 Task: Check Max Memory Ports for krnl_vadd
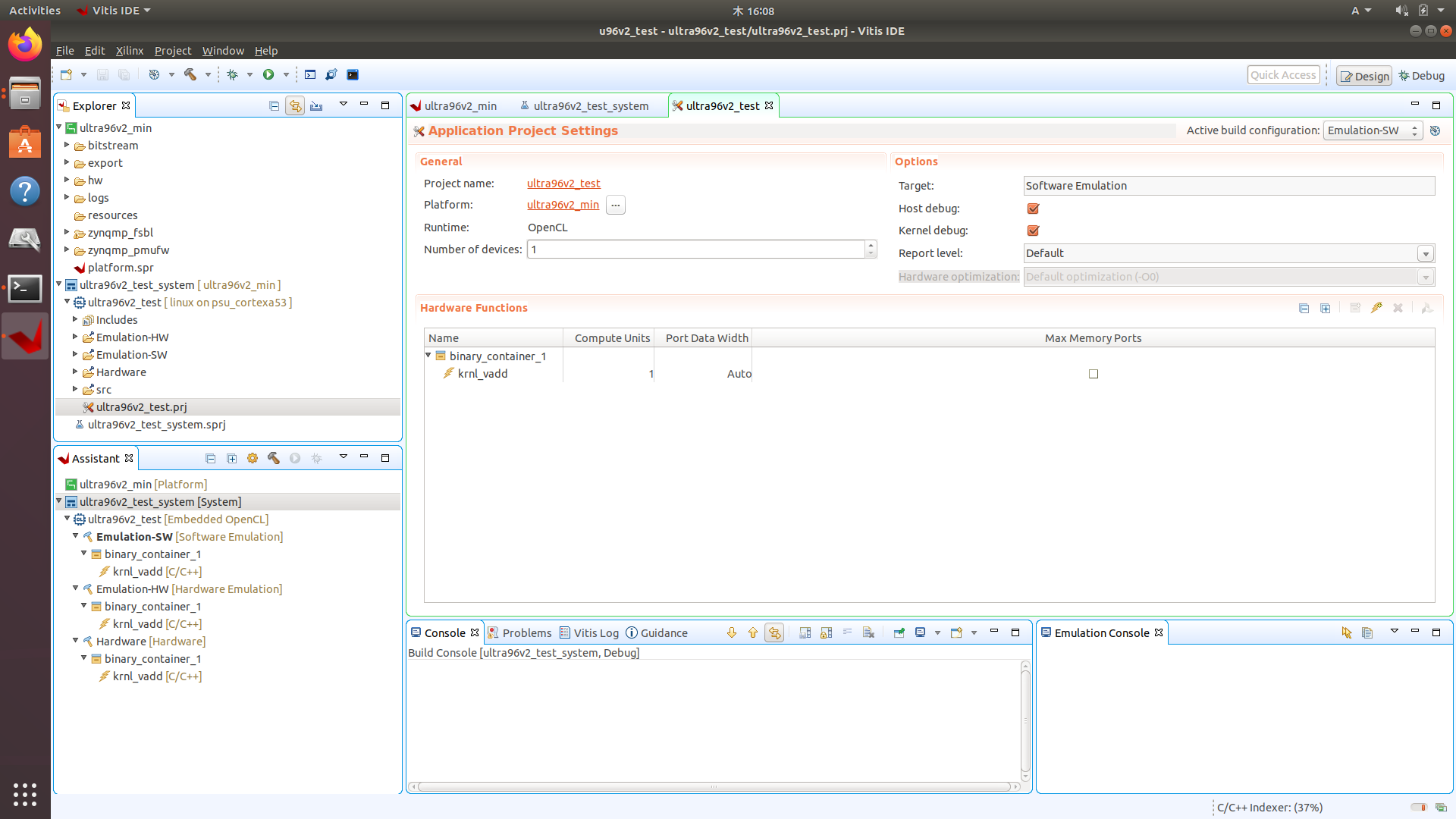(x=1094, y=374)
